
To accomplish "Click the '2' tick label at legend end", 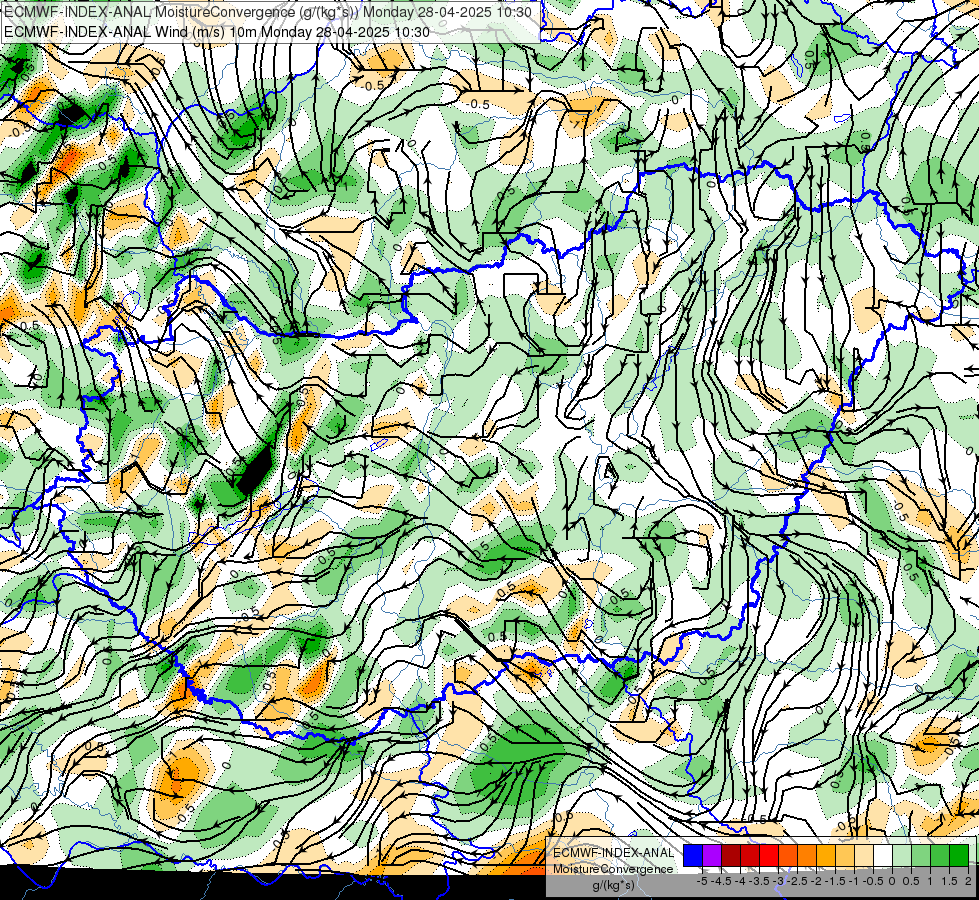I will [968, 881].
